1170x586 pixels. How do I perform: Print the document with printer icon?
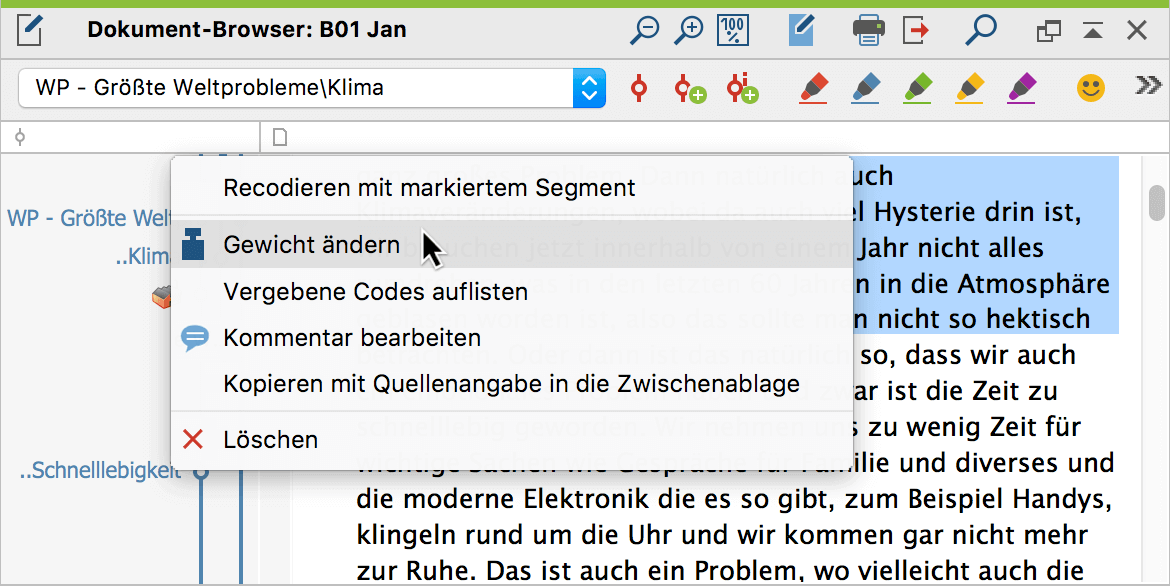pos(869,31)
